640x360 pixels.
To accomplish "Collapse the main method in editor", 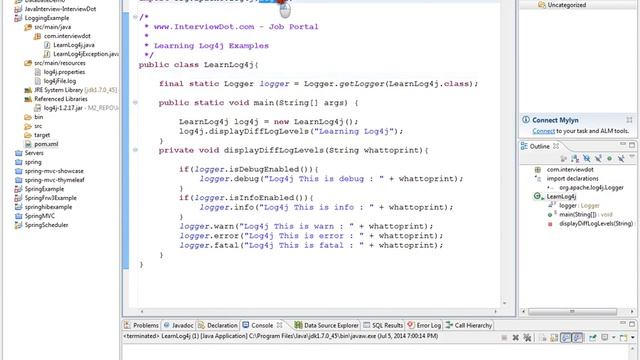I will click(x=135, y=102).
